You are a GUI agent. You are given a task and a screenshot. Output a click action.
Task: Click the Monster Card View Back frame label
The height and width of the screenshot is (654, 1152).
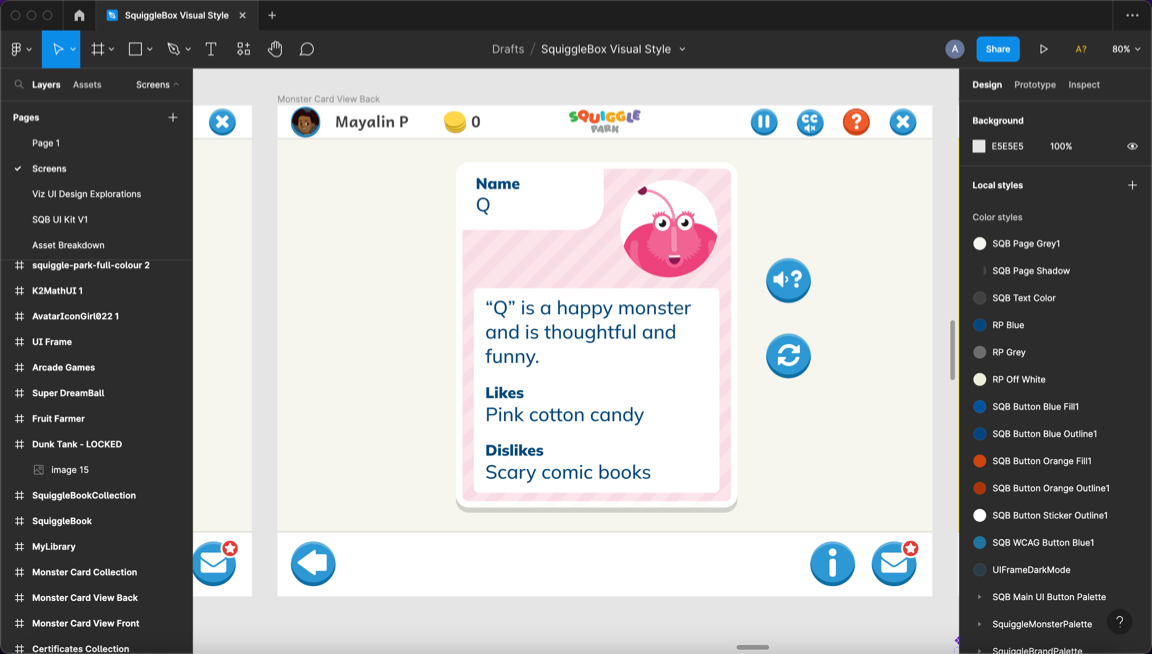(x=328, y=98)
